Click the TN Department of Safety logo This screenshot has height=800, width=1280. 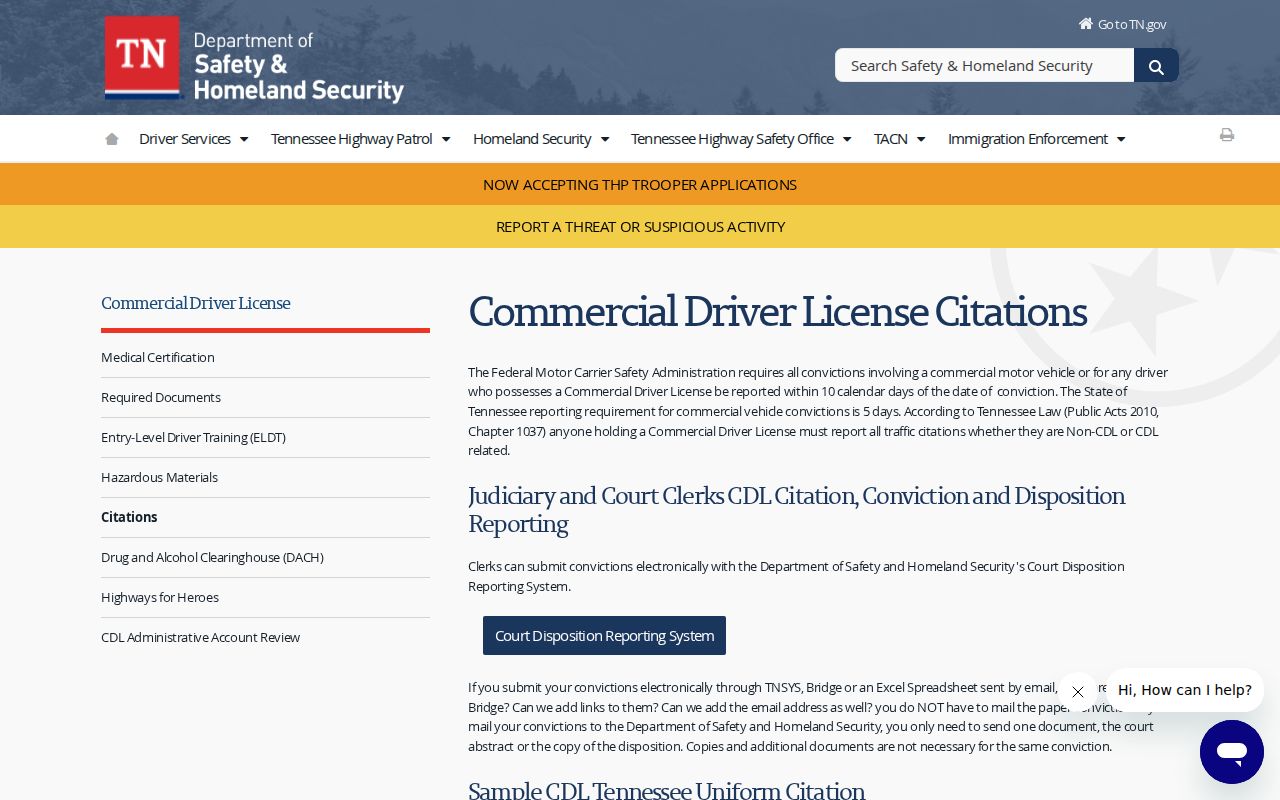click(254, 59)
